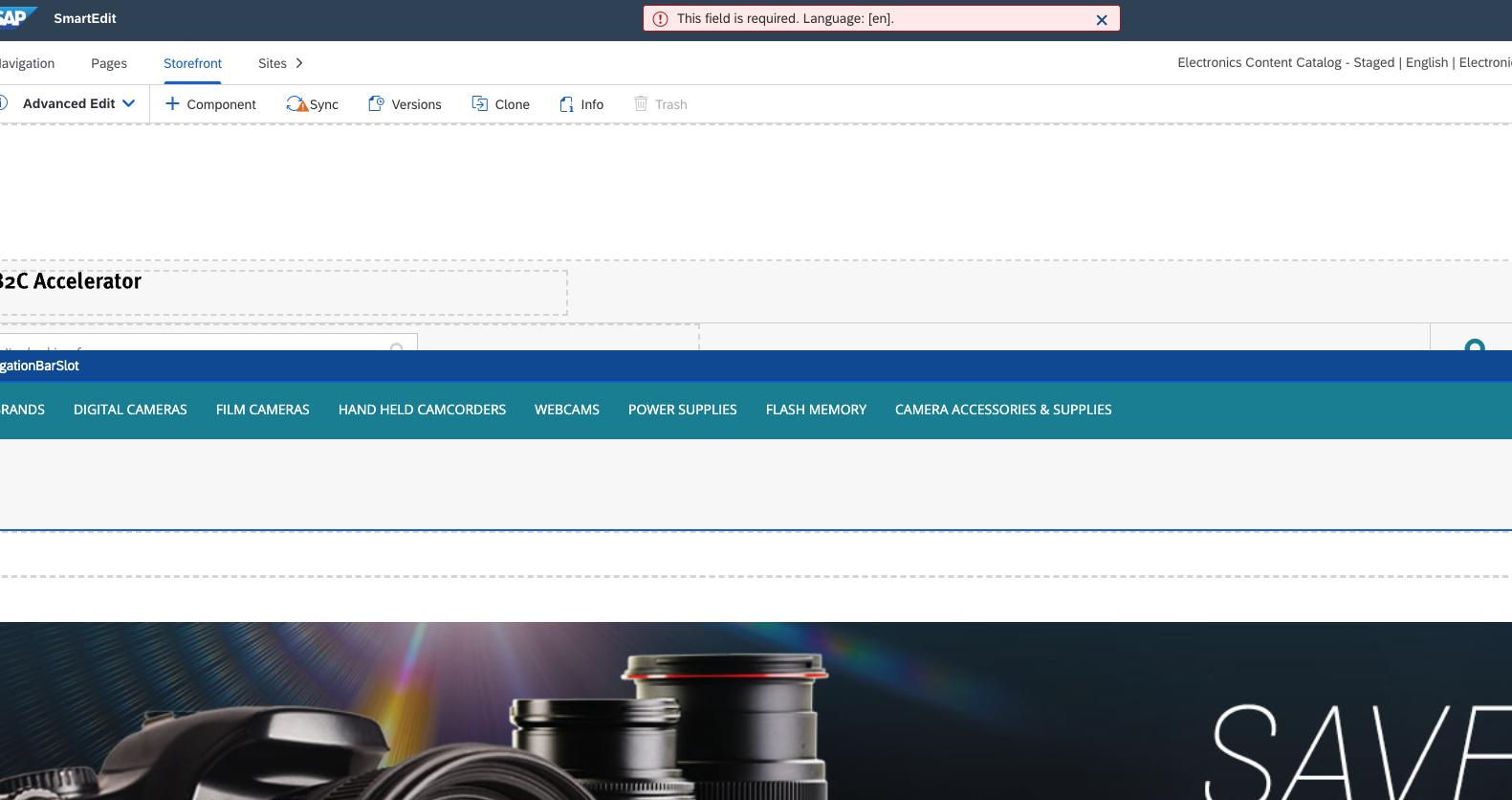This screenshot has height=800, width=1512.
Task: Click the search magnifier icon
Action: [x=397, y=346]
